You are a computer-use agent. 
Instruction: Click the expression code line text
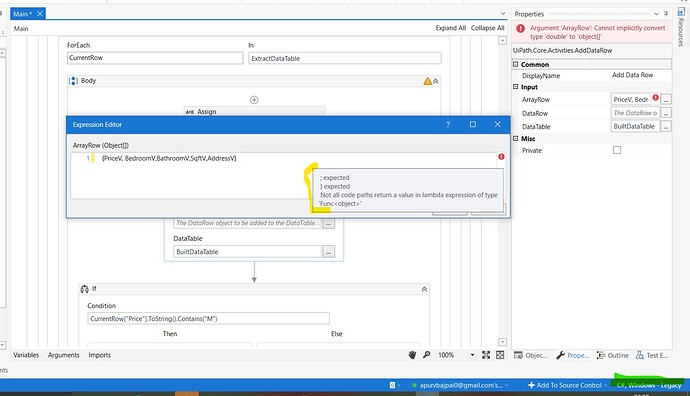(169, 158)
